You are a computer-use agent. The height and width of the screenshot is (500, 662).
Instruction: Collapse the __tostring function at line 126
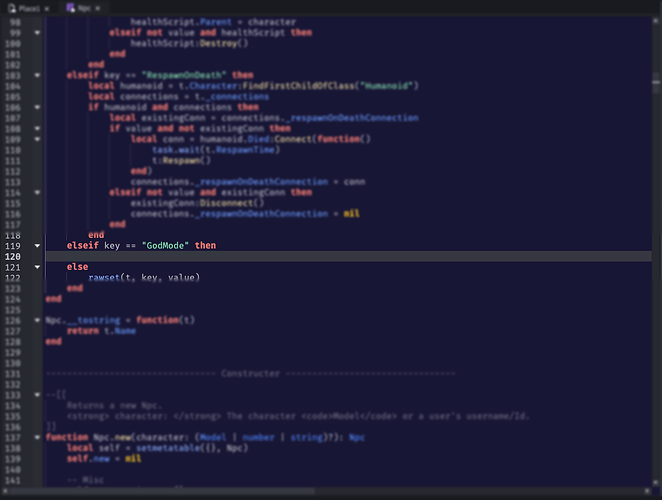[37, 320]
